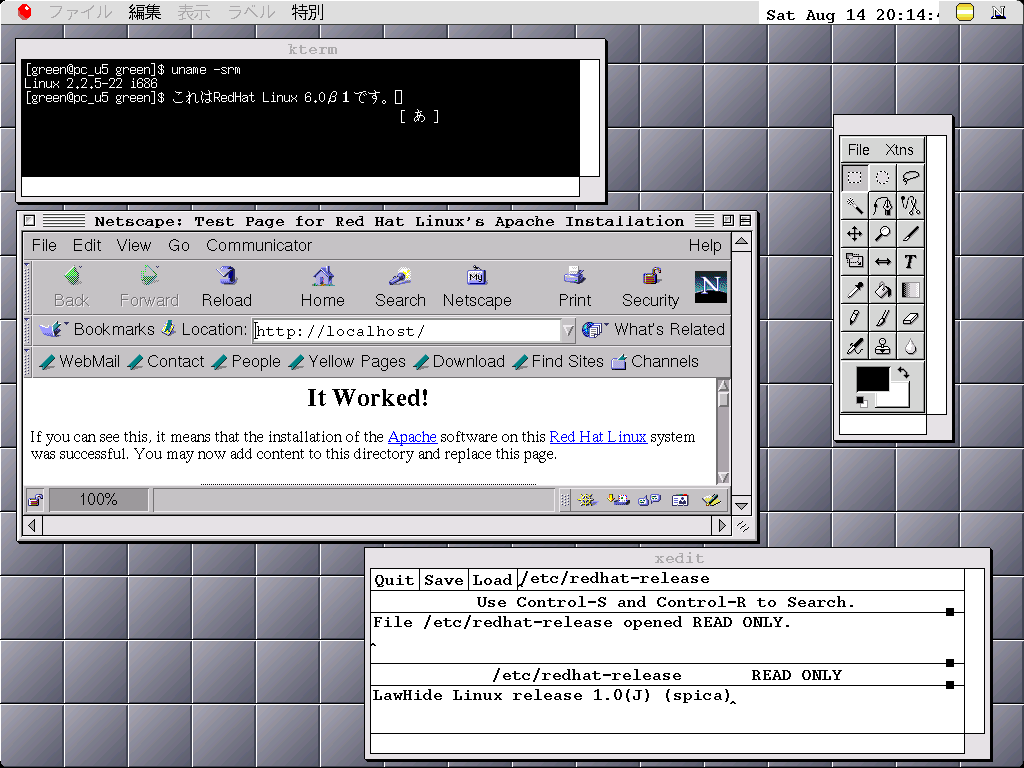The image size is (1024, 768).
Task: Open the Bookmarks dropdown in Netscape
Action: (x=97, y=329)
